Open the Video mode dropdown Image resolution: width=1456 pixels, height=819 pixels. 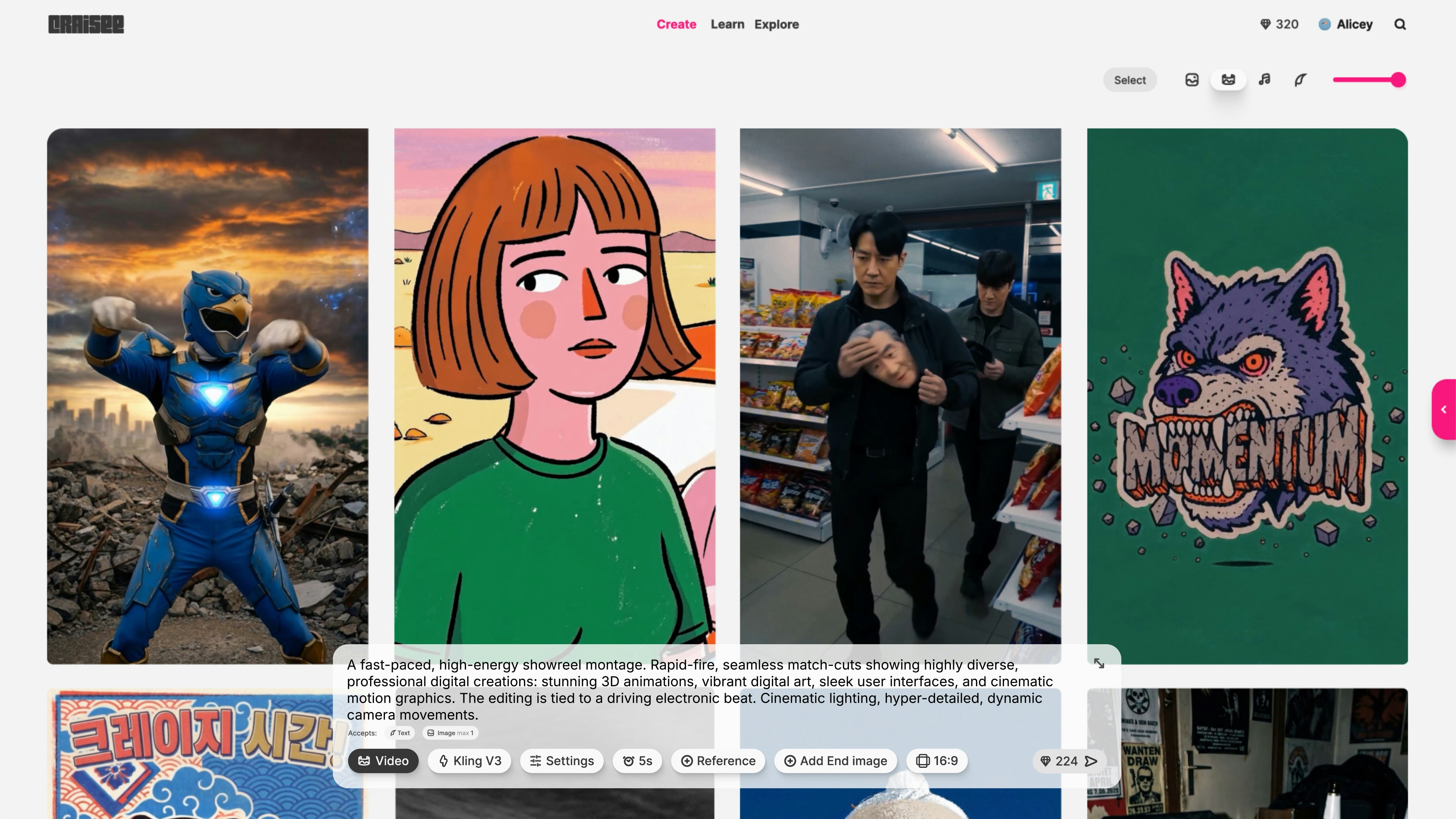point(383,761)
